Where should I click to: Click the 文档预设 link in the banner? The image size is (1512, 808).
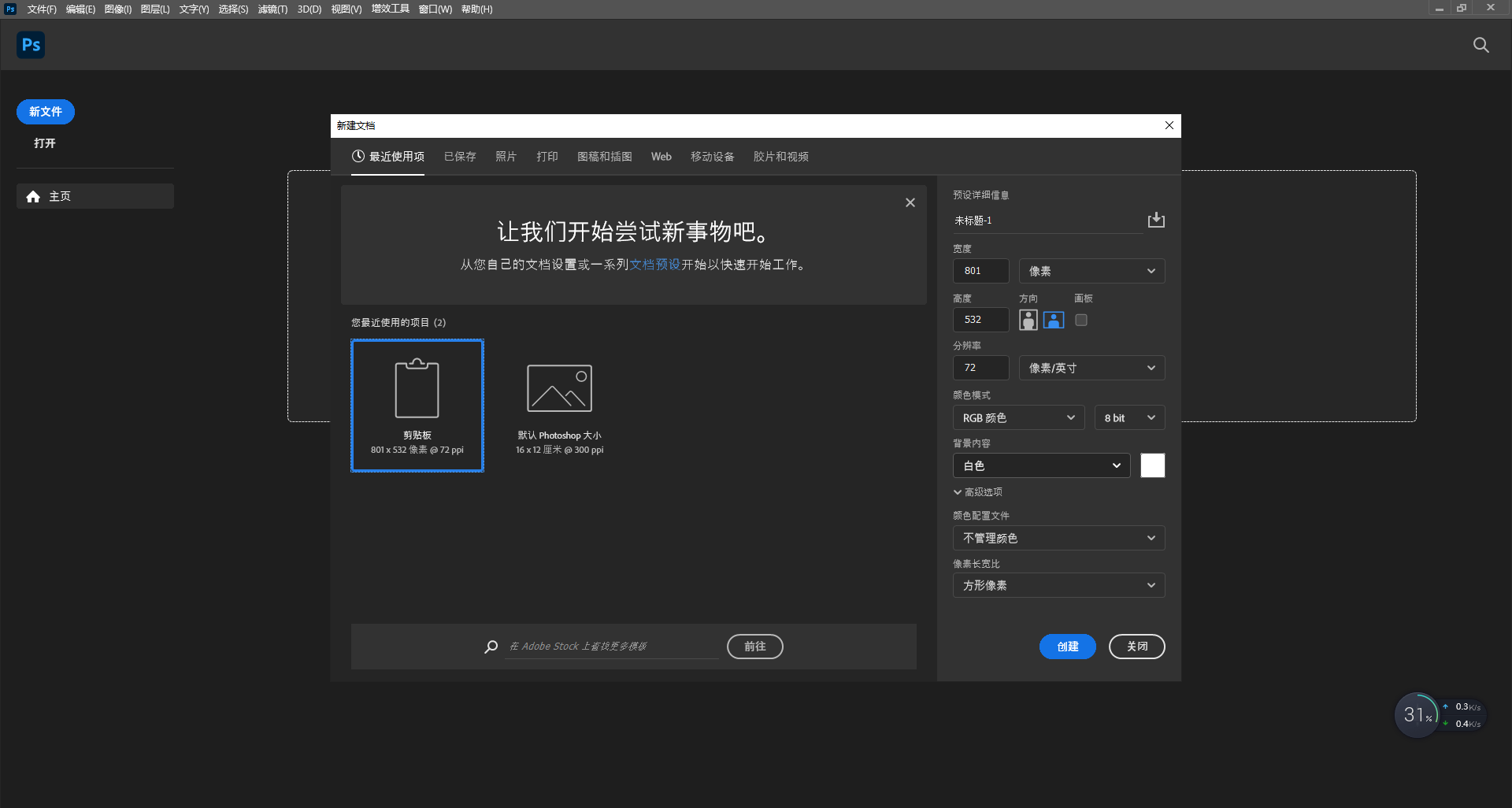[654, 265]
